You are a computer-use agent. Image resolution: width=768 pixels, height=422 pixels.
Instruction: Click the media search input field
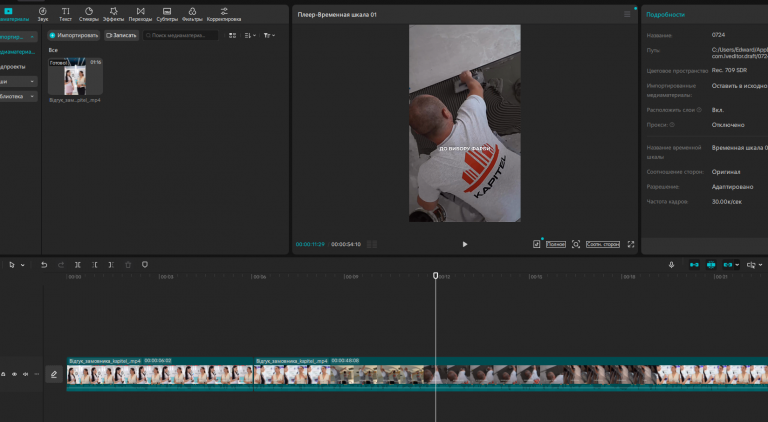[x=181, y=35]
